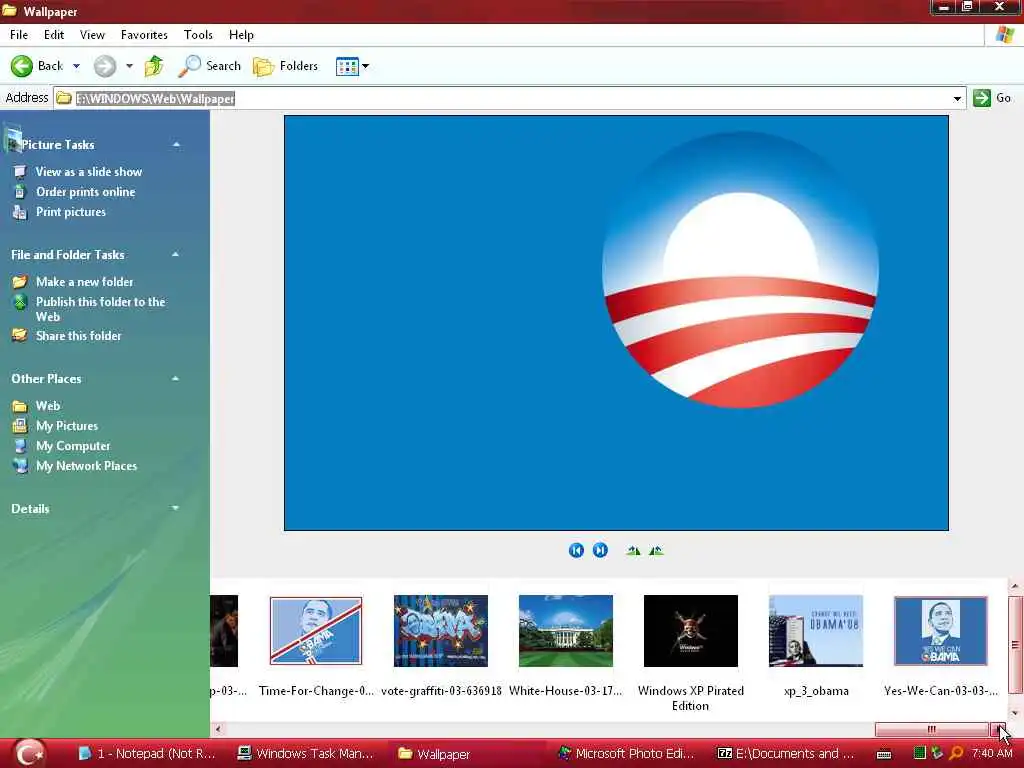Switch to Windows Task Manager in taskbar
The image size is (1024, 768).
pyautogui.click(x=305, y=754)
